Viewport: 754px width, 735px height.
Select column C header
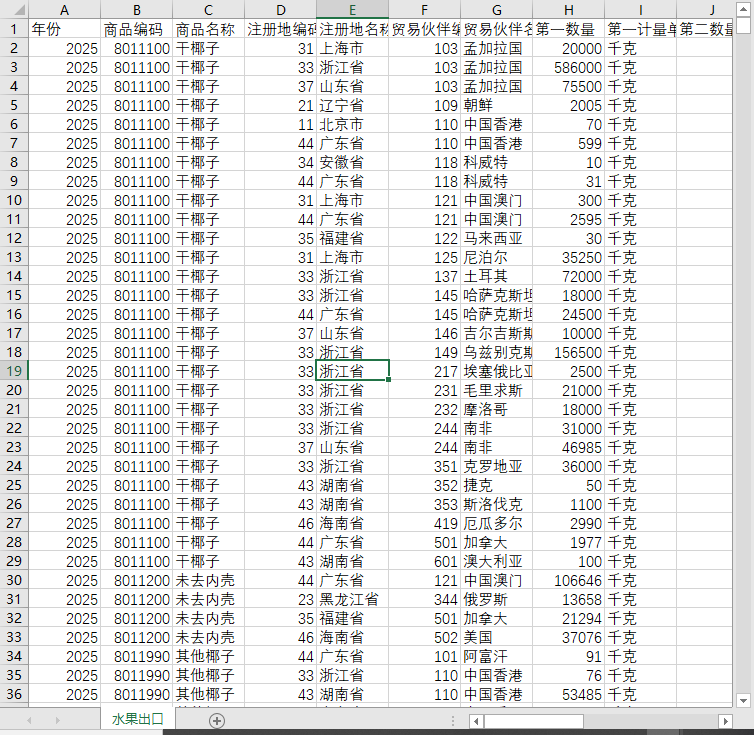pyautogui.click(x=208, y=10)
